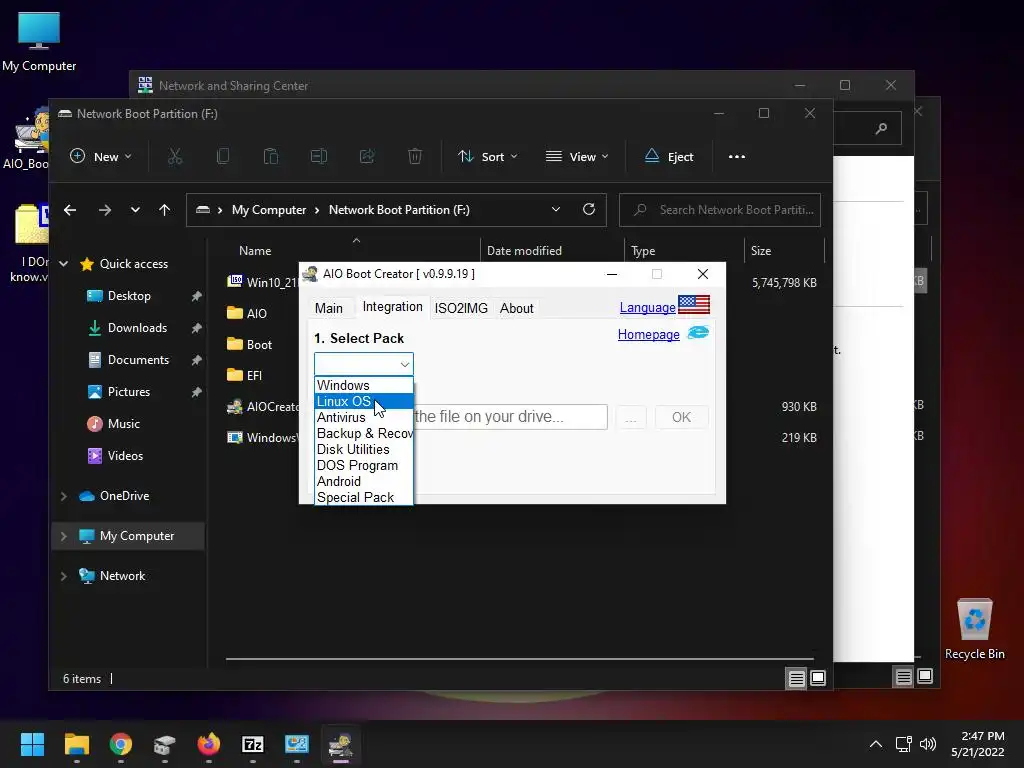
Task: Open the Integration tab
Action: coord(392,307)
